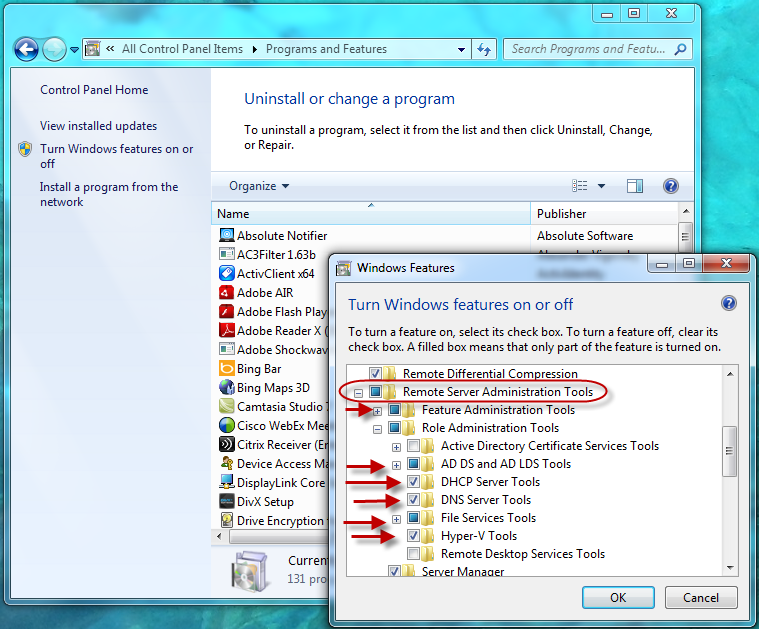Click the refresh button beside address bar

[484, 49]
